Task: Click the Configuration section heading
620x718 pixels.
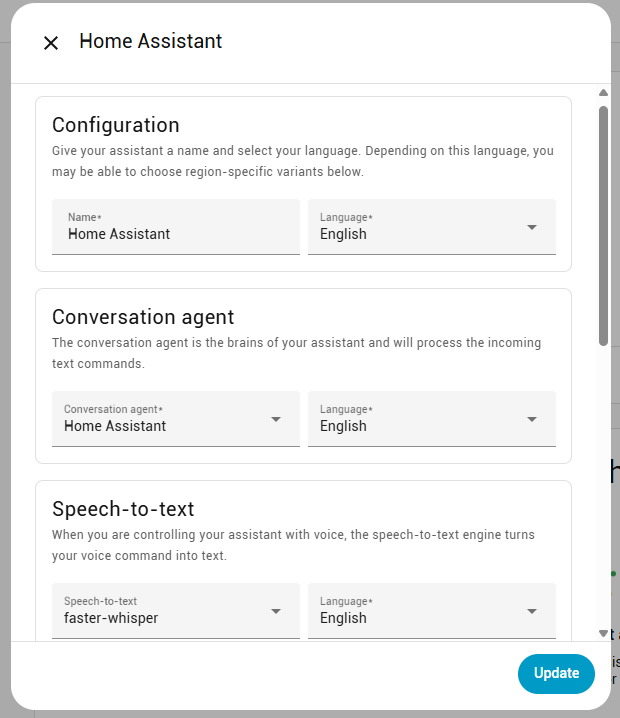Action: (116, 125)
